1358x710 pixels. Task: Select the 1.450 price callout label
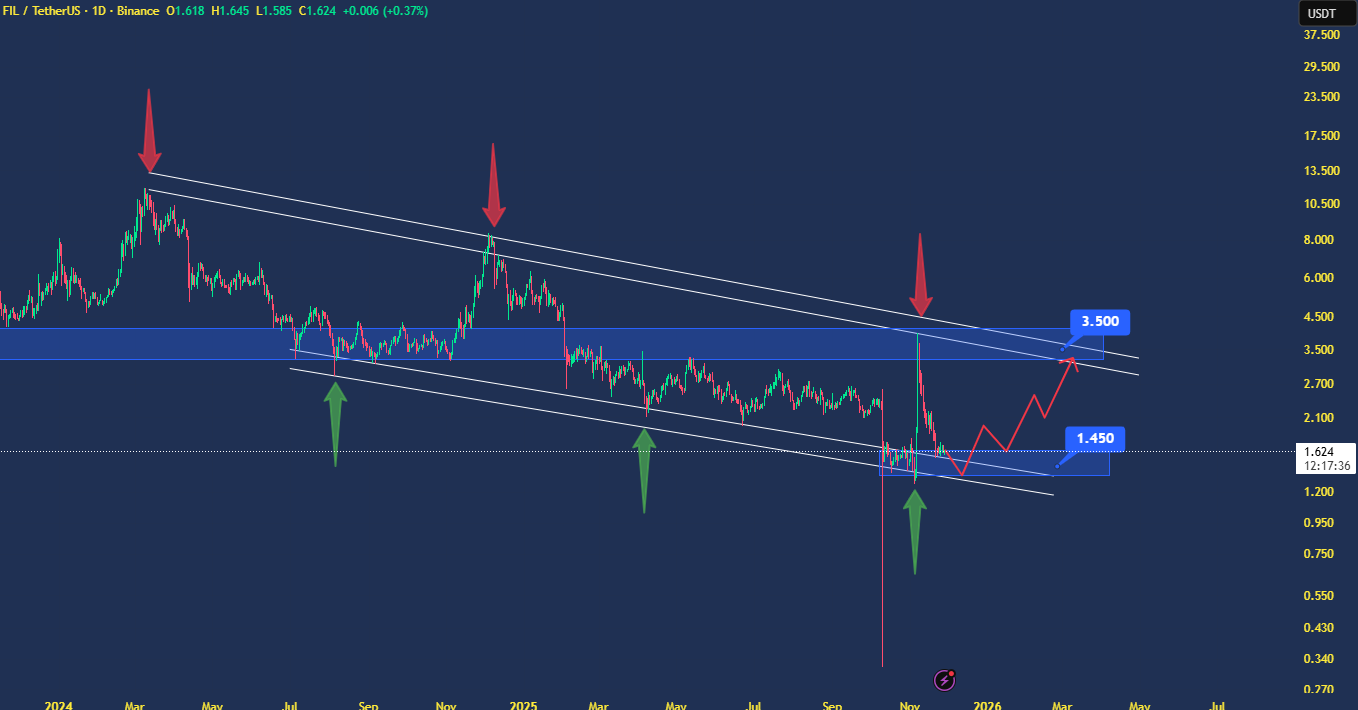pos(1095,438)
